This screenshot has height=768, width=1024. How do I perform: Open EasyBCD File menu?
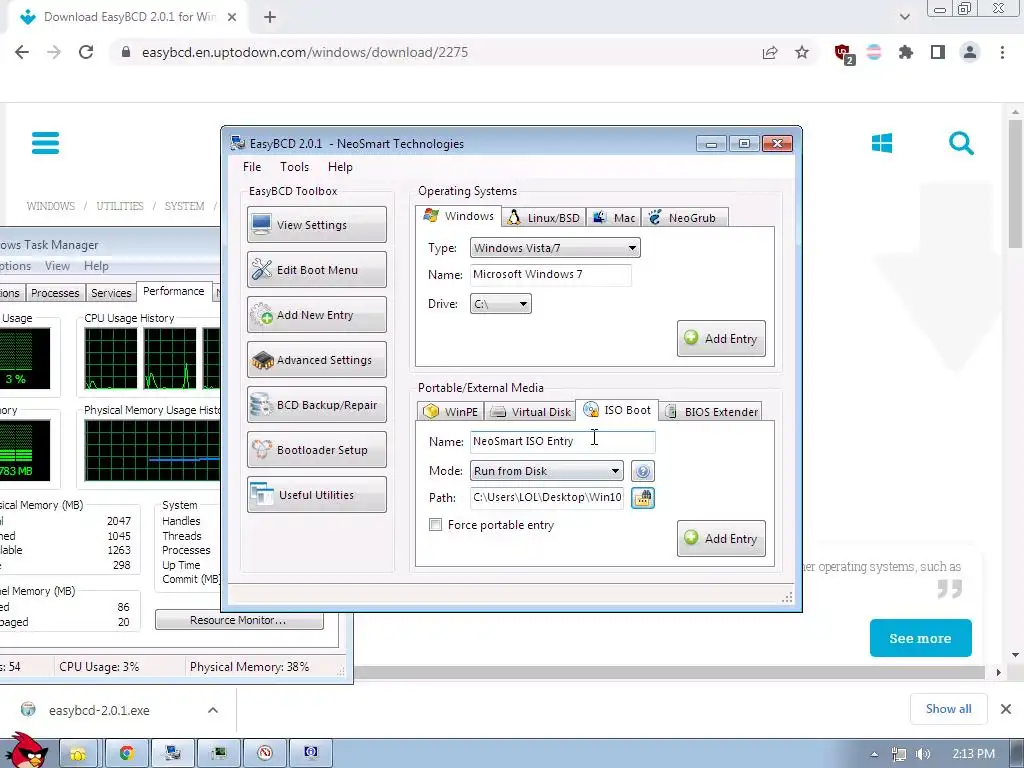click(251, 167)
